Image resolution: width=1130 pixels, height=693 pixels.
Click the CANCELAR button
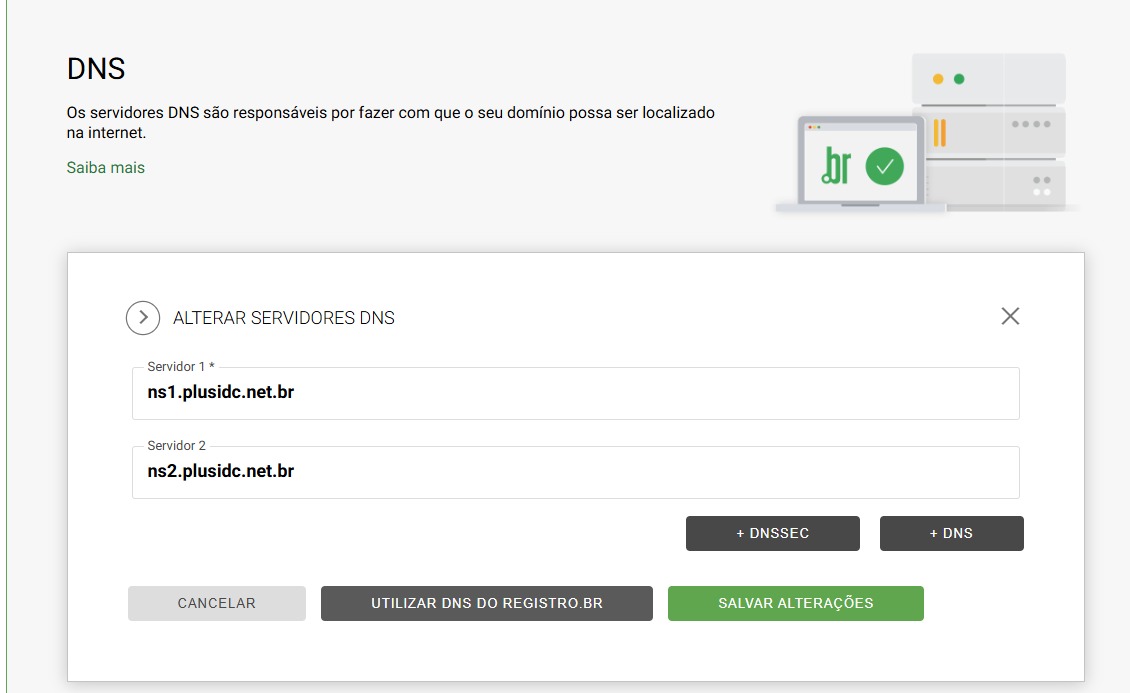[x=217, y=603]
